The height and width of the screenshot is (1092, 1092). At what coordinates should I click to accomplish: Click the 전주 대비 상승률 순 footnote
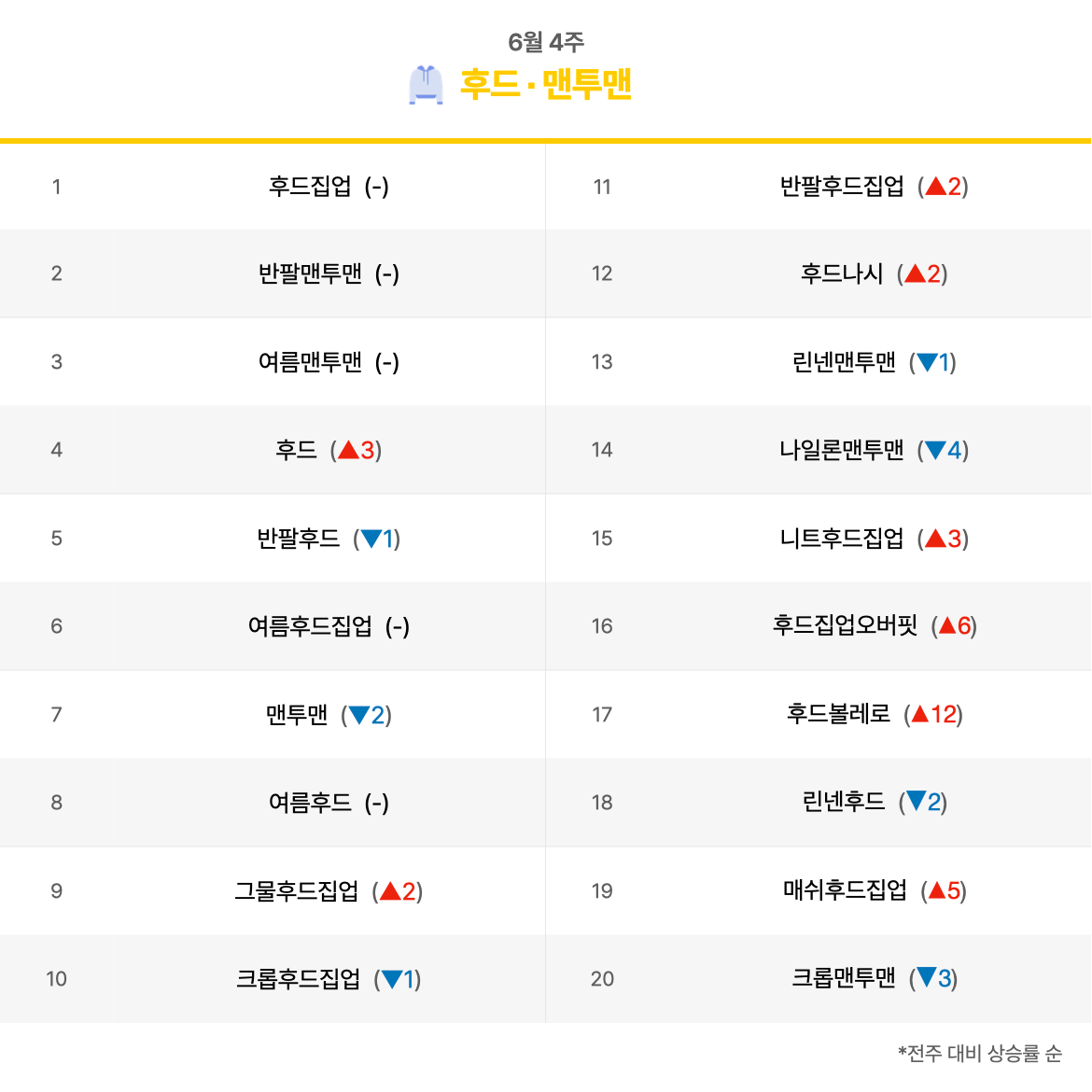(x=979, y=1052)
